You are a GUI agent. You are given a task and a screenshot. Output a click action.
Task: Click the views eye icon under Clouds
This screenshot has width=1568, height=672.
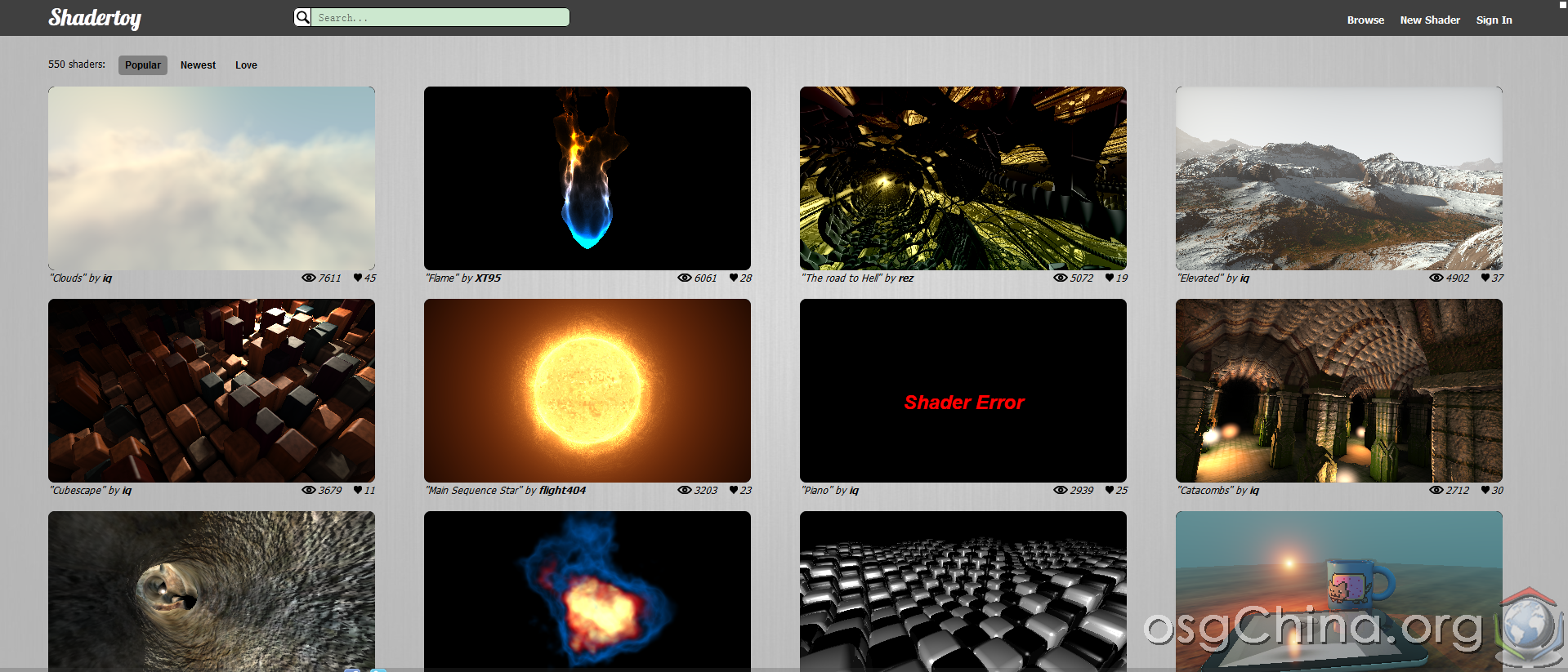click(309, 278)
